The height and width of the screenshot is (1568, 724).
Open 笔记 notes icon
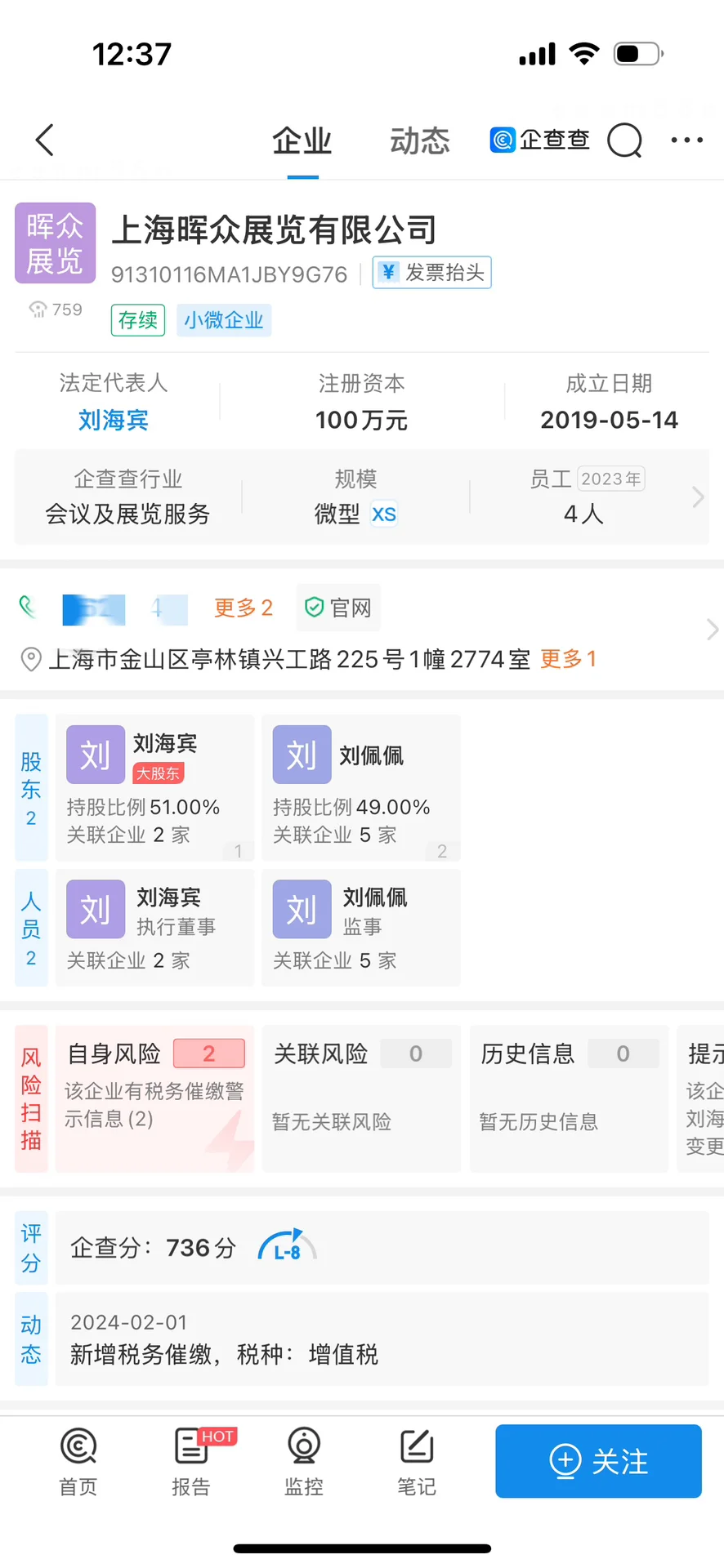pyautogui.click(x=417, y=1462)
